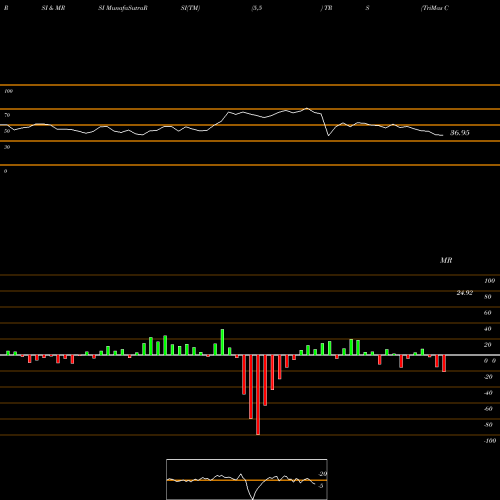Click the 'SI(TM)' header text
The image size is (500, 500).
190,8
